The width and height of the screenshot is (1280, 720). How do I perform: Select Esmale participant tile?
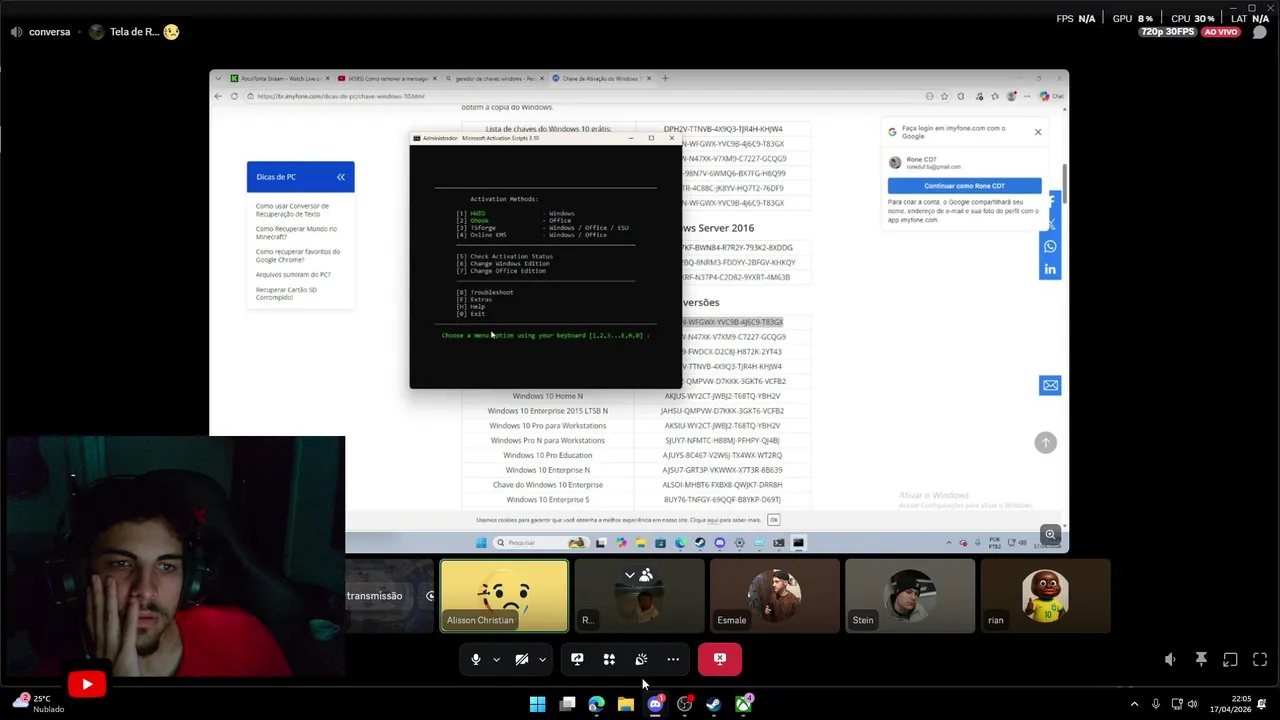coord(775,596)
